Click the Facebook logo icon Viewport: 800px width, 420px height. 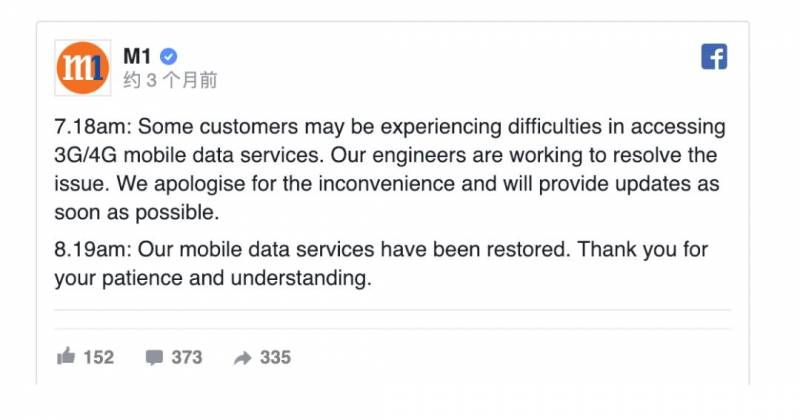click(x=714, y=57)
